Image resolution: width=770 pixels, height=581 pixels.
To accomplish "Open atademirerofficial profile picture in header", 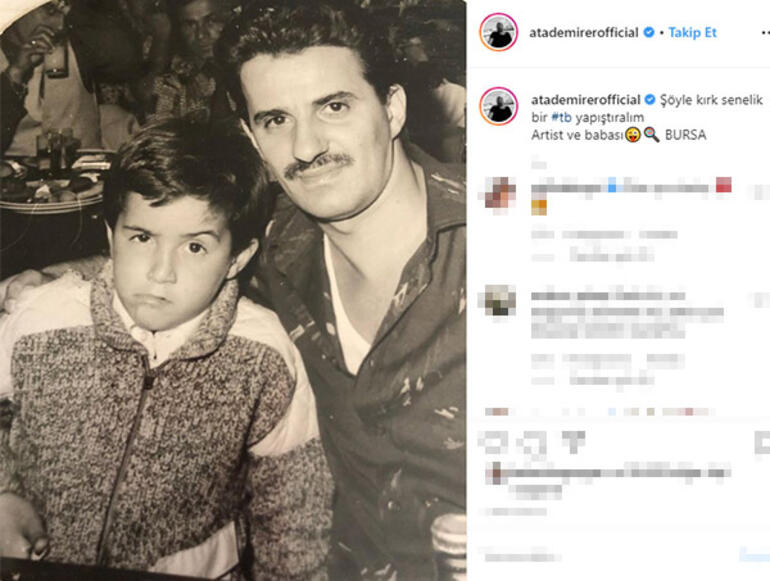I will 498,32.
